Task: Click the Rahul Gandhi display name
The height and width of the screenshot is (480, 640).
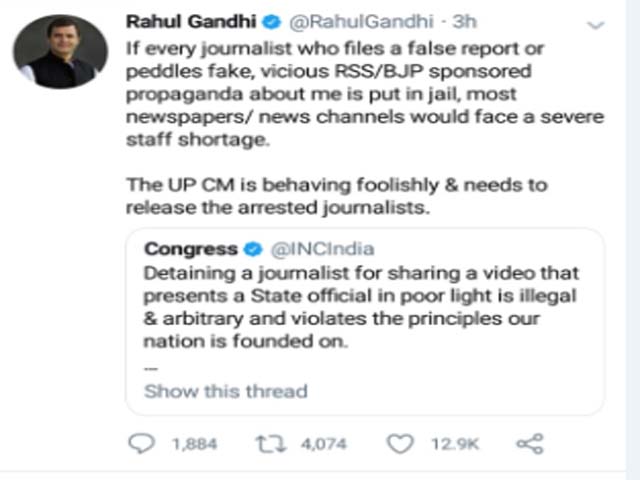Action: pos(188,21)
